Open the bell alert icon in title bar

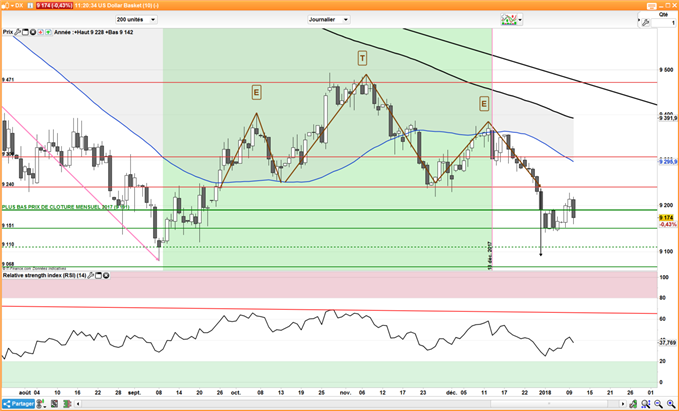6,6
